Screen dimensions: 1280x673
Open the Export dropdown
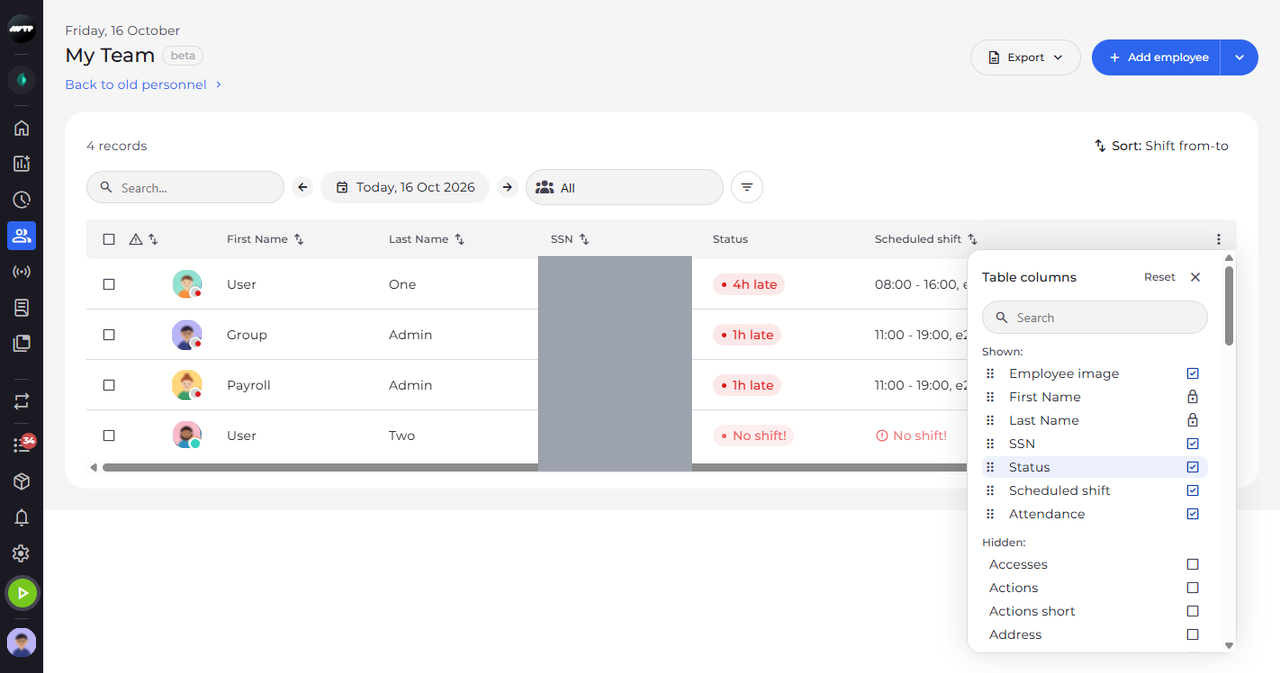1025,57
